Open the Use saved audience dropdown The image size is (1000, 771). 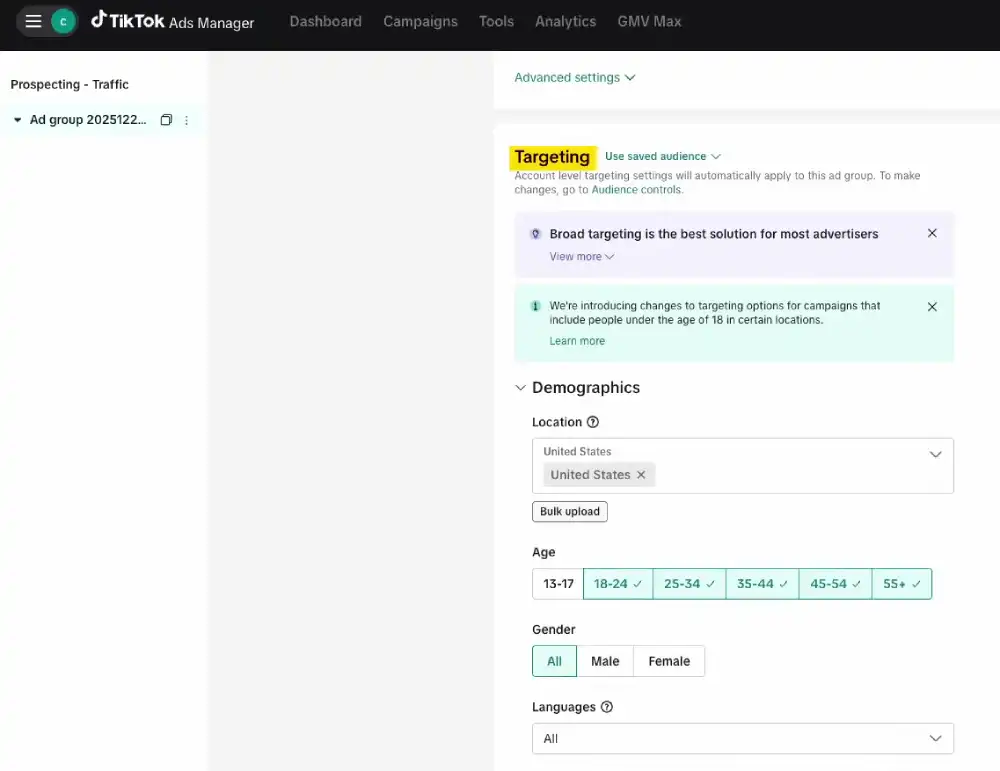662,156
